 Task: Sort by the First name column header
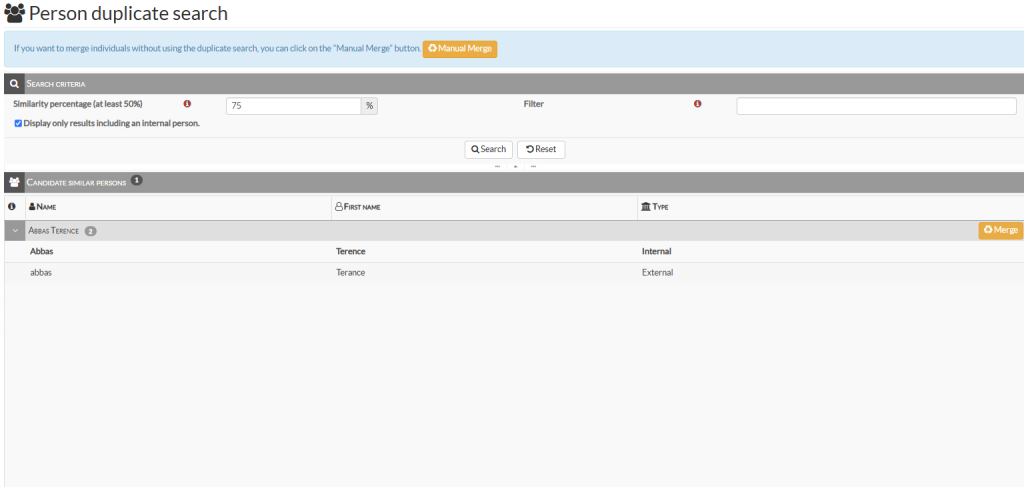pyautogui.click(x=362, y=207)
